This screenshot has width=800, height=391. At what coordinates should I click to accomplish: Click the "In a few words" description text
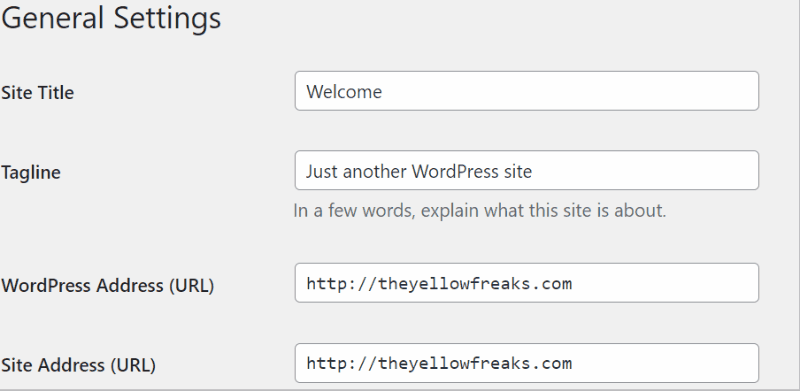click(480, 210)
